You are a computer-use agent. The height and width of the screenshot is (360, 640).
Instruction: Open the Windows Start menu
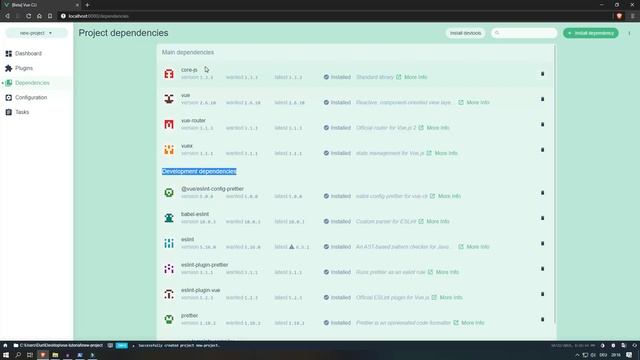pos(6,355)
